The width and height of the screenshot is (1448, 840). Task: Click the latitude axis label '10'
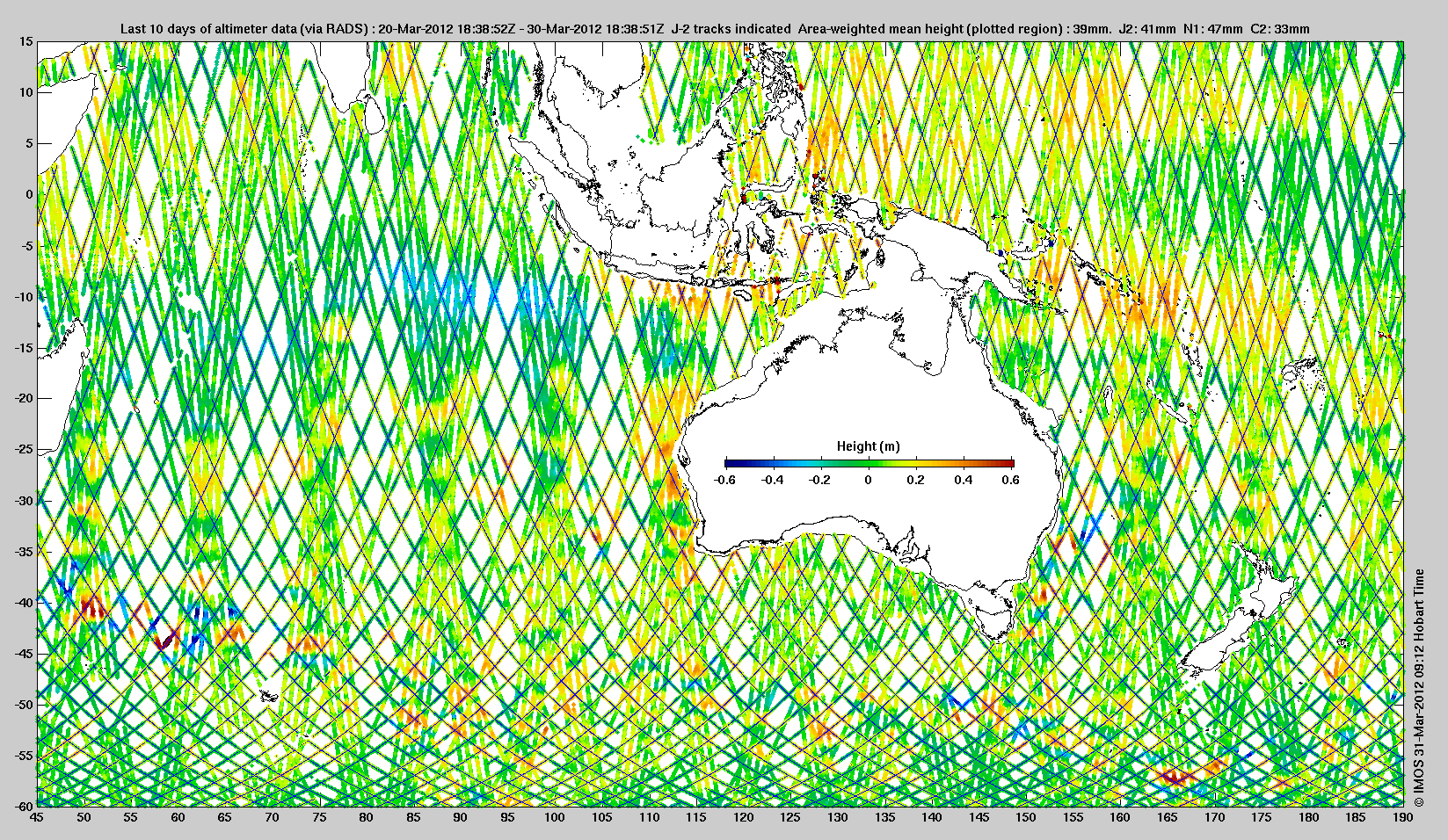pos(26,92)
